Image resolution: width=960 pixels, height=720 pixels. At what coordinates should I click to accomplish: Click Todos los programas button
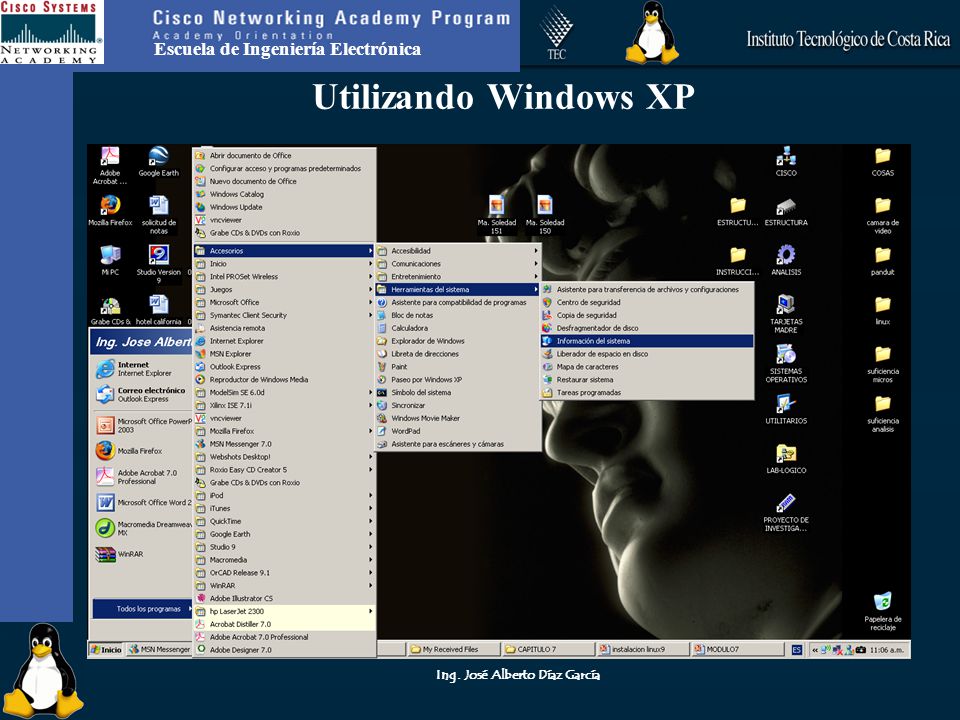click(x=143, y=609)
